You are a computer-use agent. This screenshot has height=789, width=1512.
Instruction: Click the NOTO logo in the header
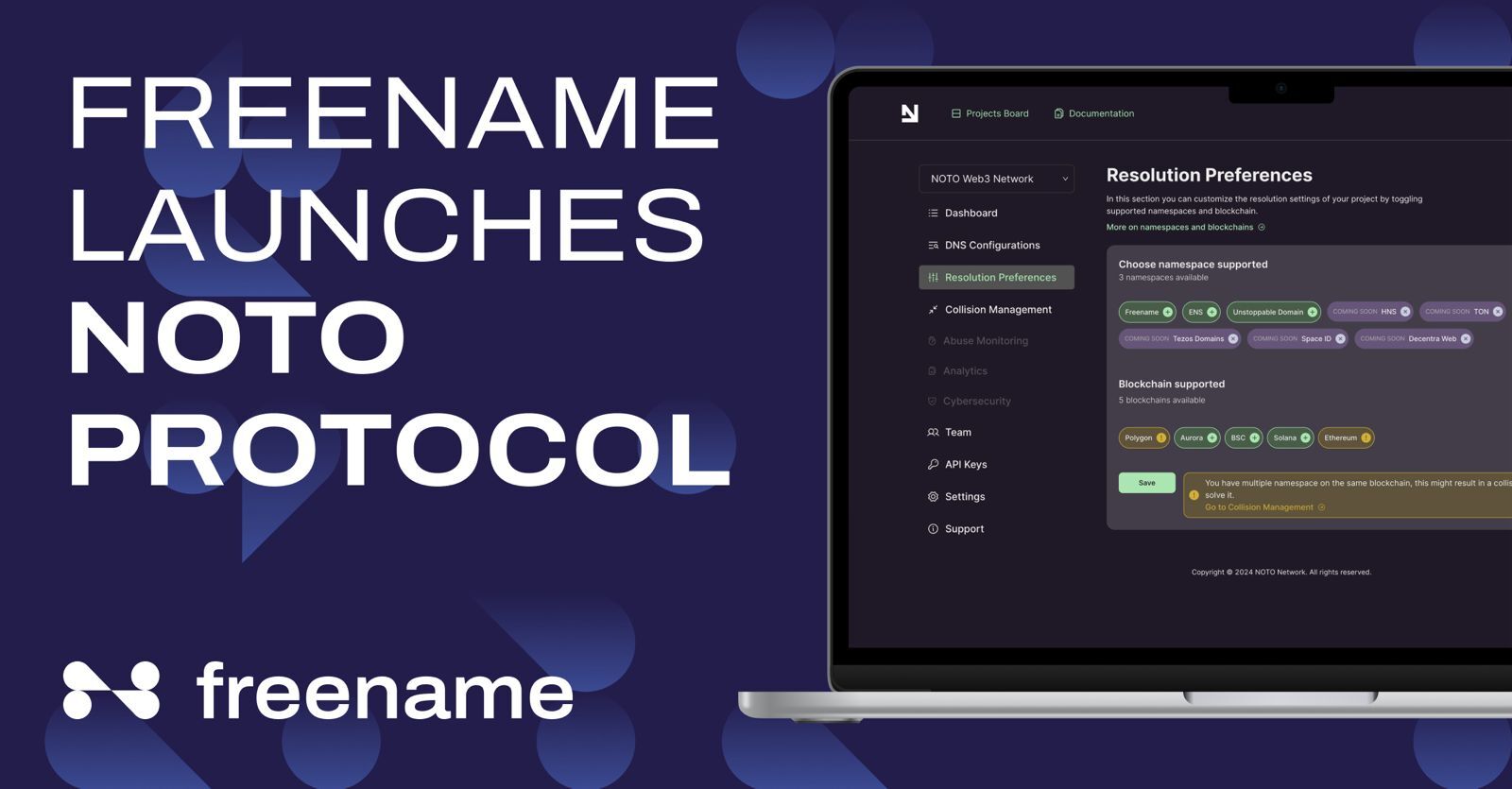click(910, 113)
